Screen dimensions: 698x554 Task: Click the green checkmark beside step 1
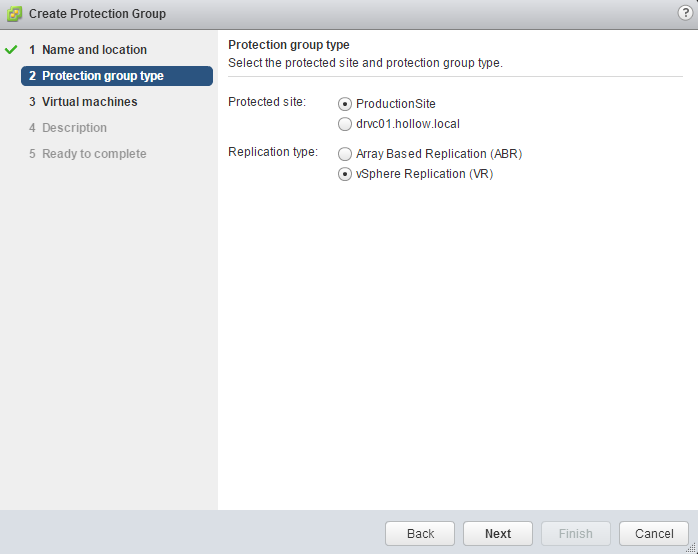point(12,50)
